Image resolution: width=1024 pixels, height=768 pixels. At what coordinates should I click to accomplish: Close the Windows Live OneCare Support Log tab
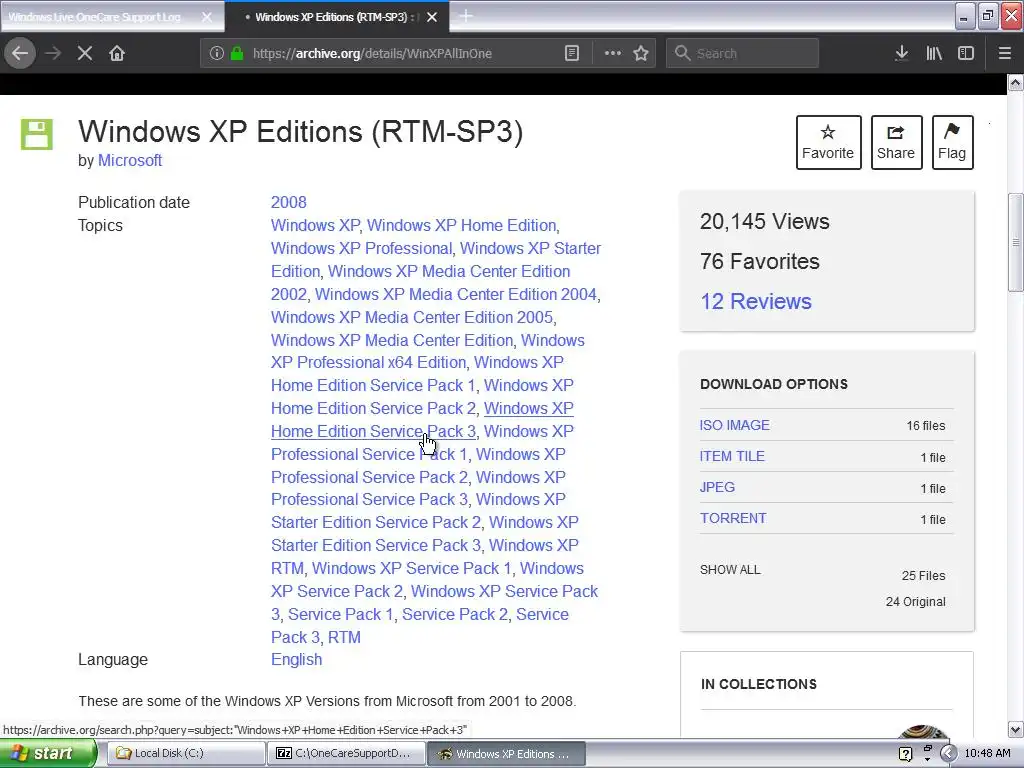coord(206,17)
